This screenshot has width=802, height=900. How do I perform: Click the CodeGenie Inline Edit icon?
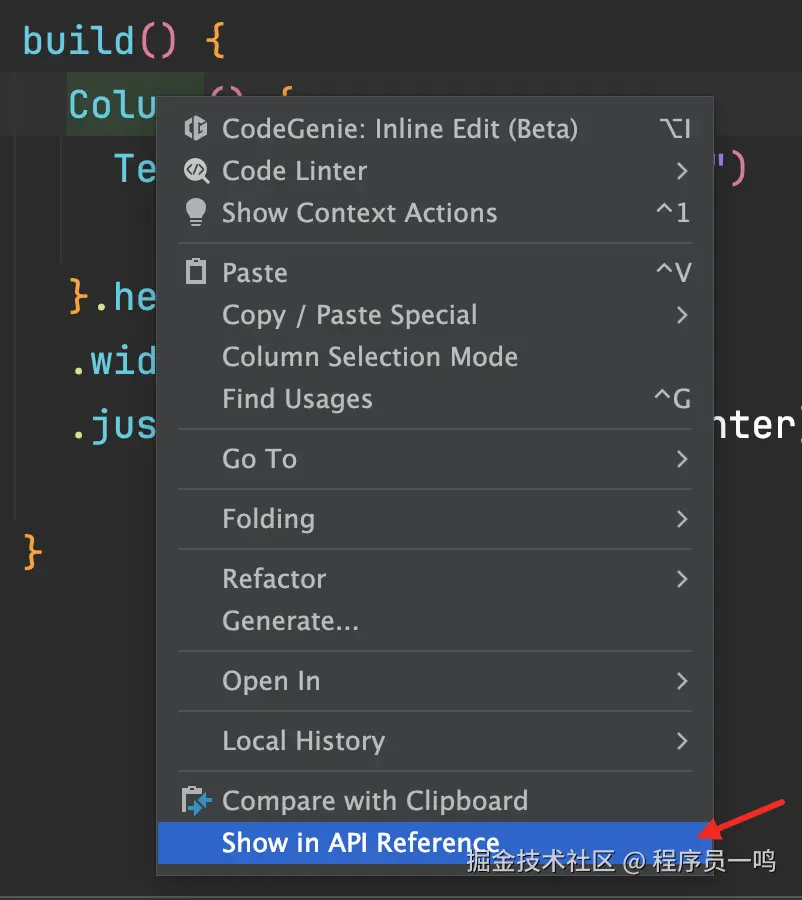point(196,129)
